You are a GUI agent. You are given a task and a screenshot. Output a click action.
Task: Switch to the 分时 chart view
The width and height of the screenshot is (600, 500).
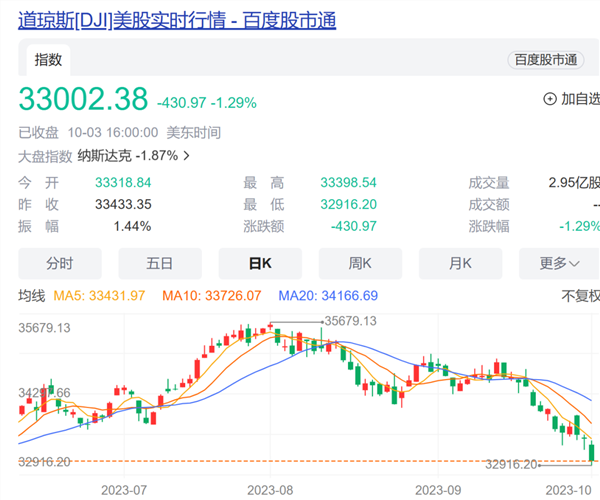tap(60, 264)
